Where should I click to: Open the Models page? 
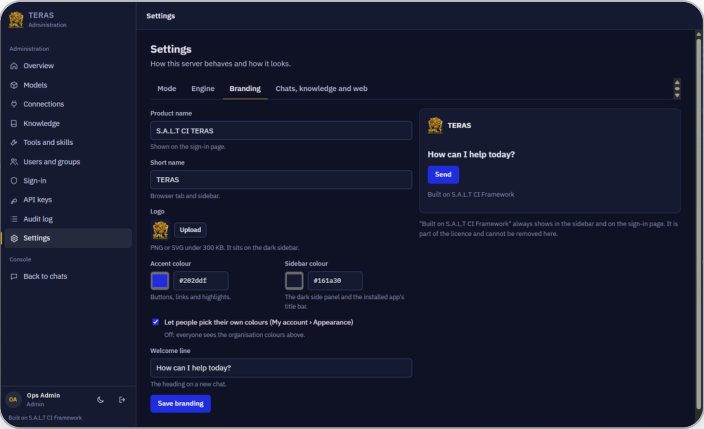(x=67, y=85)
